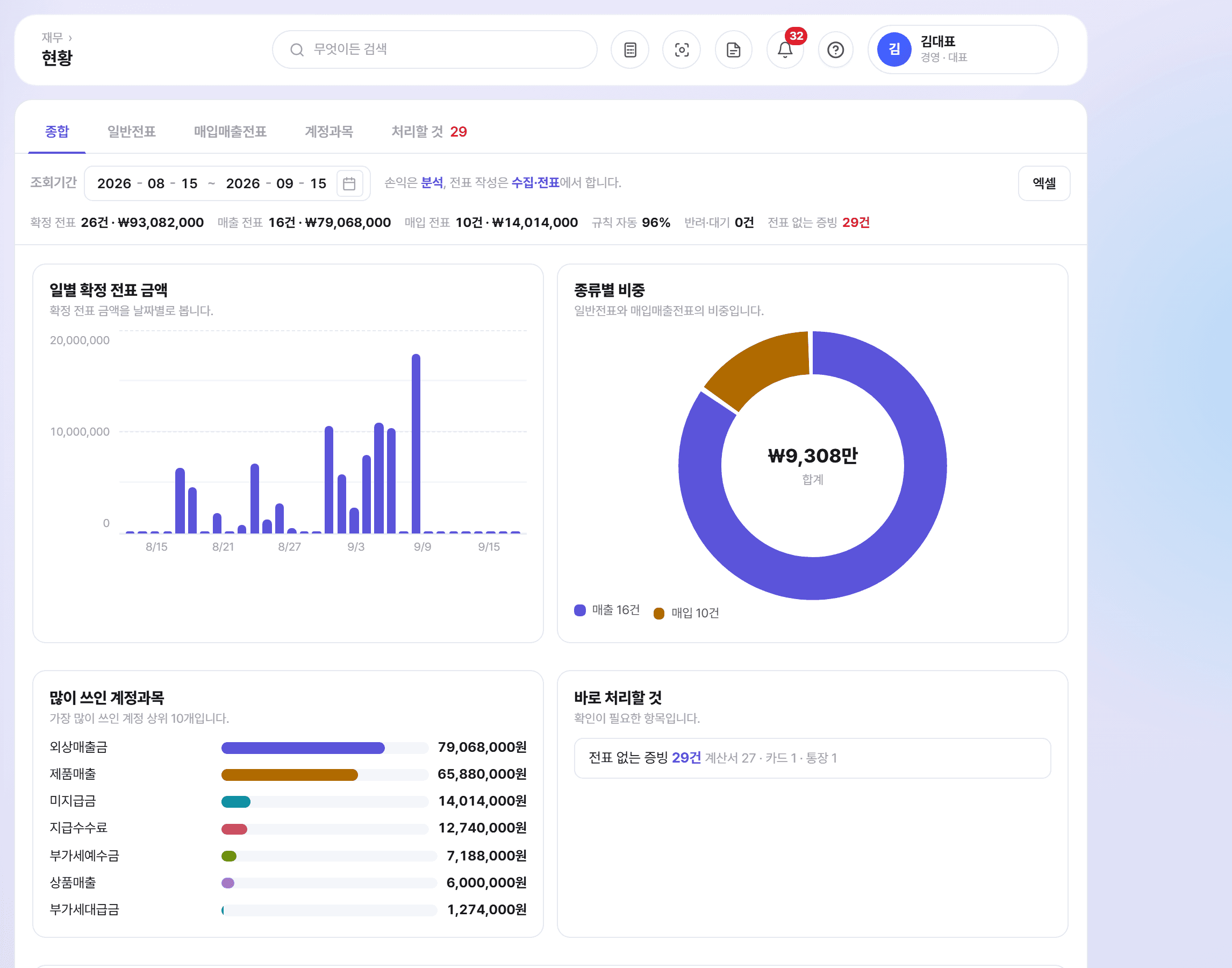Open the date range calendar icon
The height and width of the screenshot is (968, 1232).
coord(349,183)
